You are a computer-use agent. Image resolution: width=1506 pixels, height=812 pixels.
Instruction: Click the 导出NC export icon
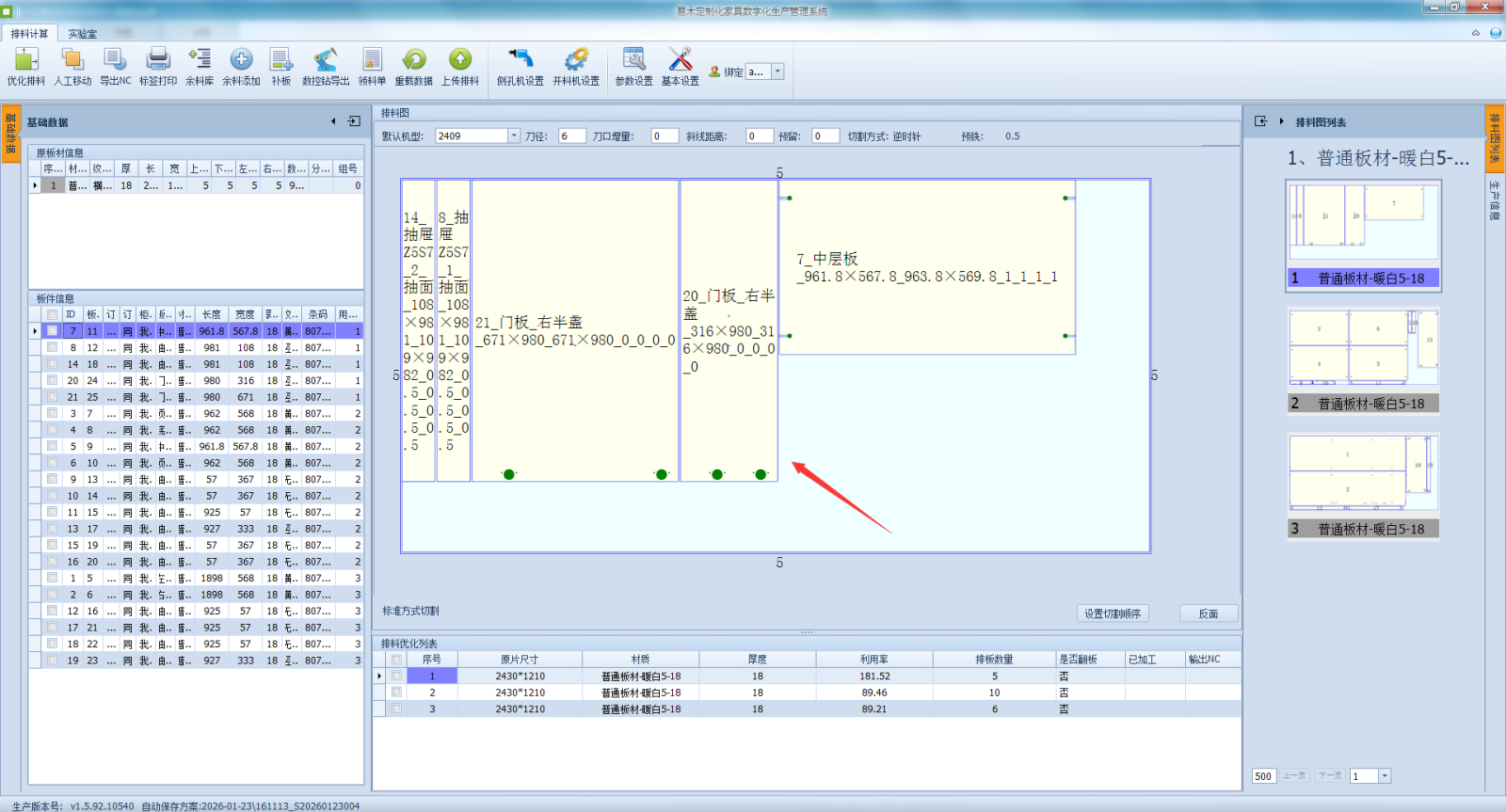click(116, 66)
